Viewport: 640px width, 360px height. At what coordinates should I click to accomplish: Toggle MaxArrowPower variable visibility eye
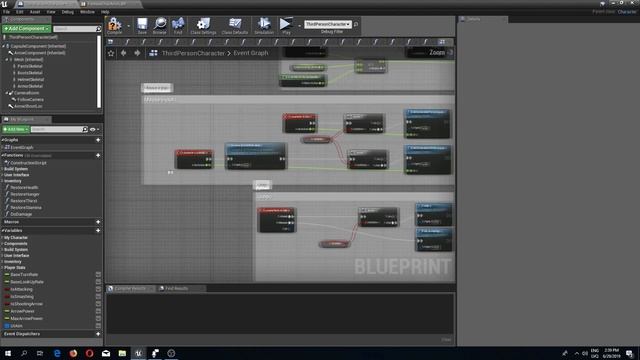click(x=98, y=319)
